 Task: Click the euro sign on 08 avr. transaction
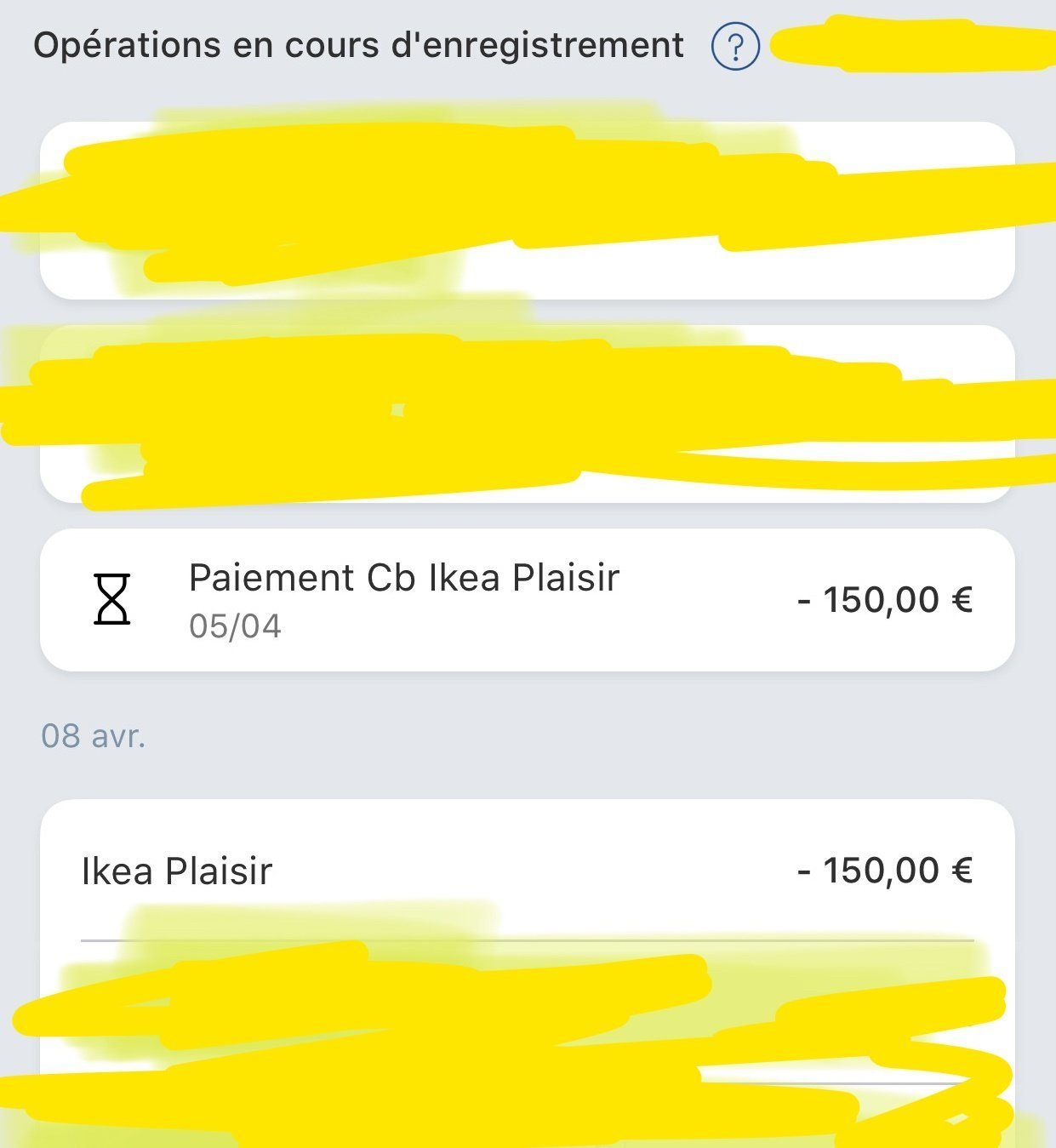[962, 871]
